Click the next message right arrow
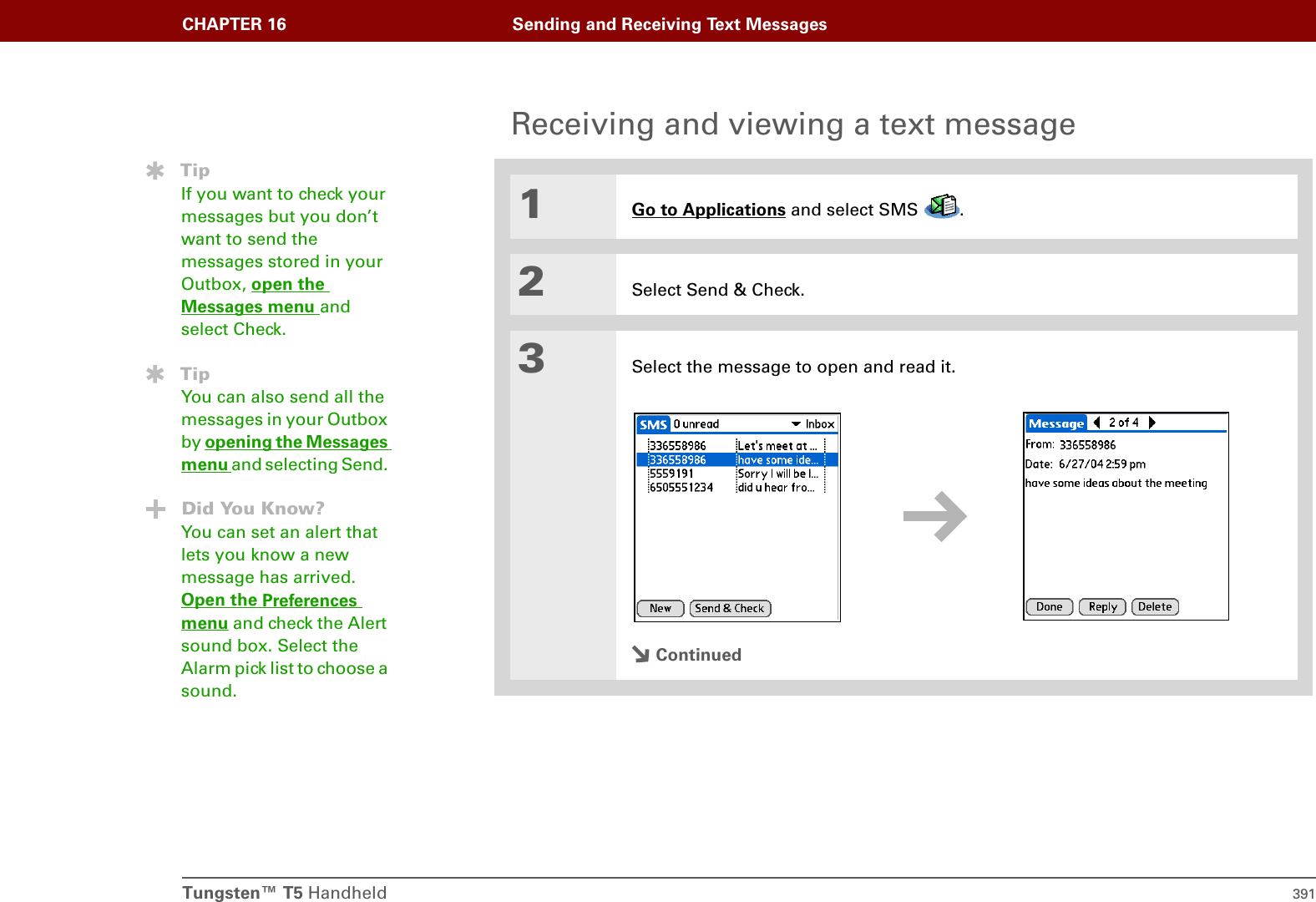1316x902 pixels. point(1151,423)
